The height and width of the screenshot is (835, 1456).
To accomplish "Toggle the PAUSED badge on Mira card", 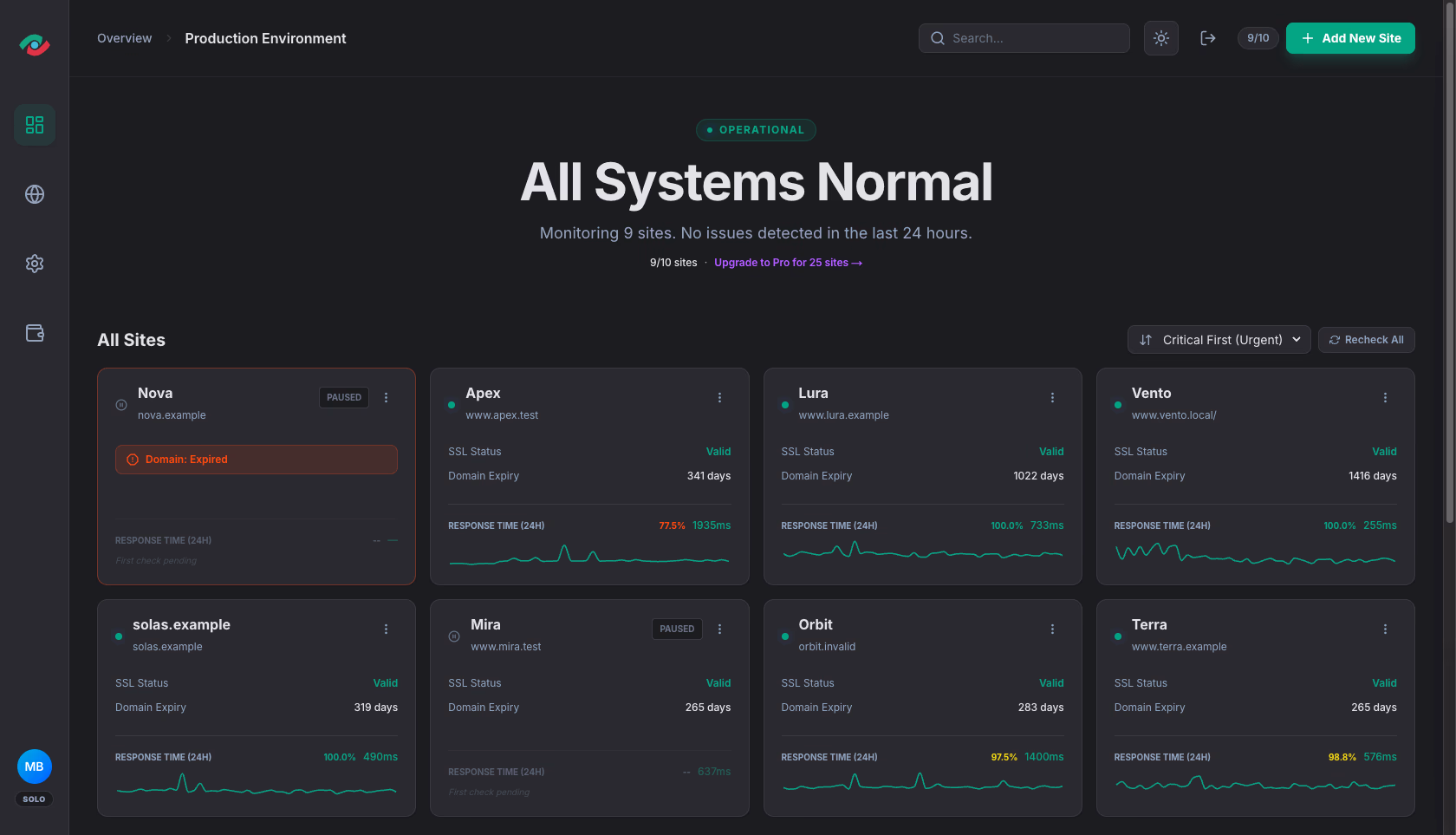I will (x=677, y=629).
